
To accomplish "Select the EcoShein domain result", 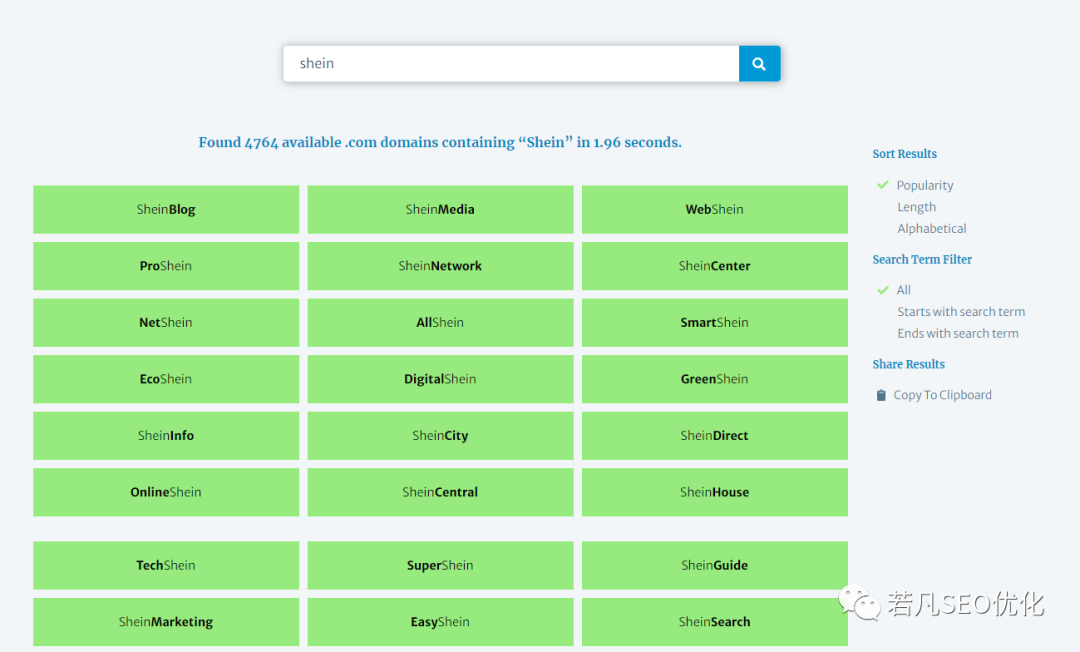I will [166, 379].
